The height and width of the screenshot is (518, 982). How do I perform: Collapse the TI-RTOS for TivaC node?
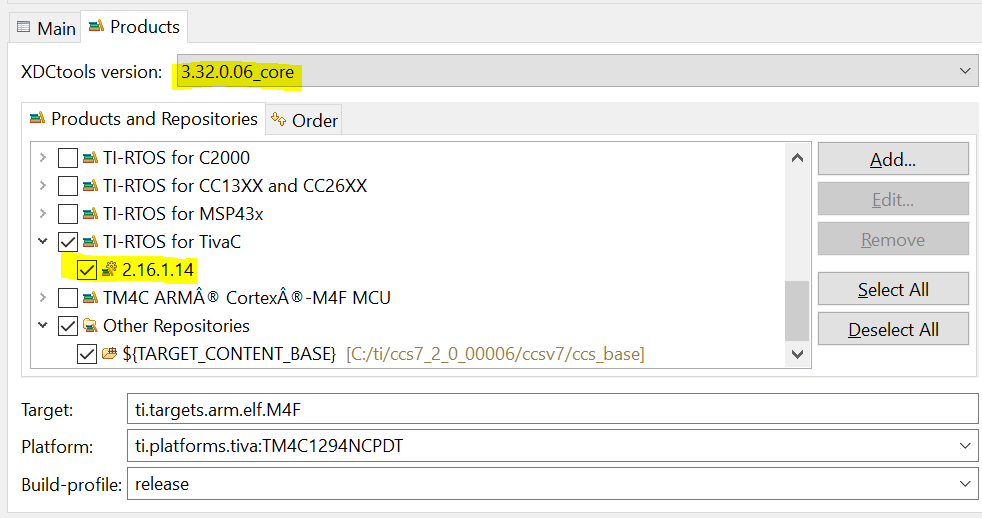[x=43, y=241]
